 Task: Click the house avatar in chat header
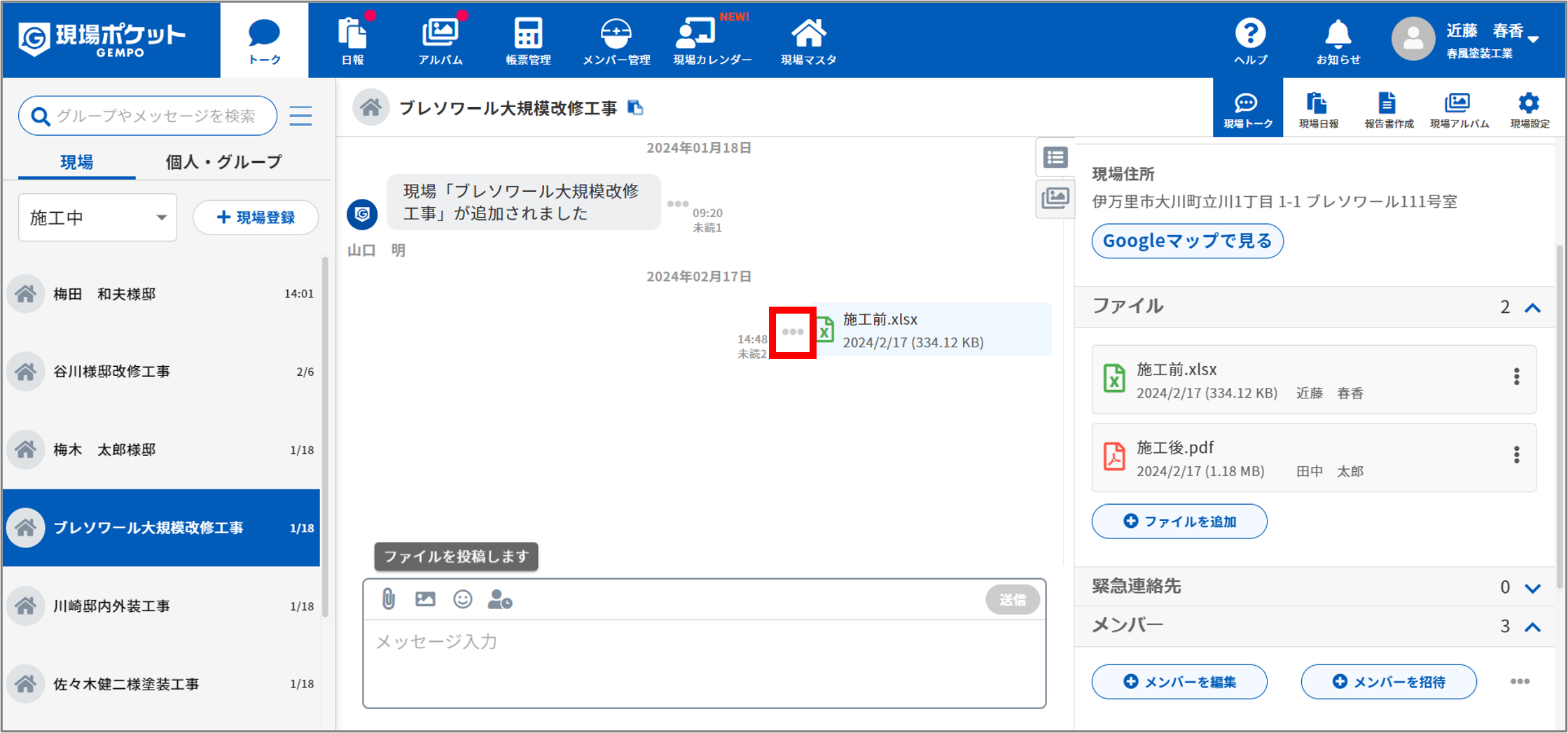(x=370, y=107)
